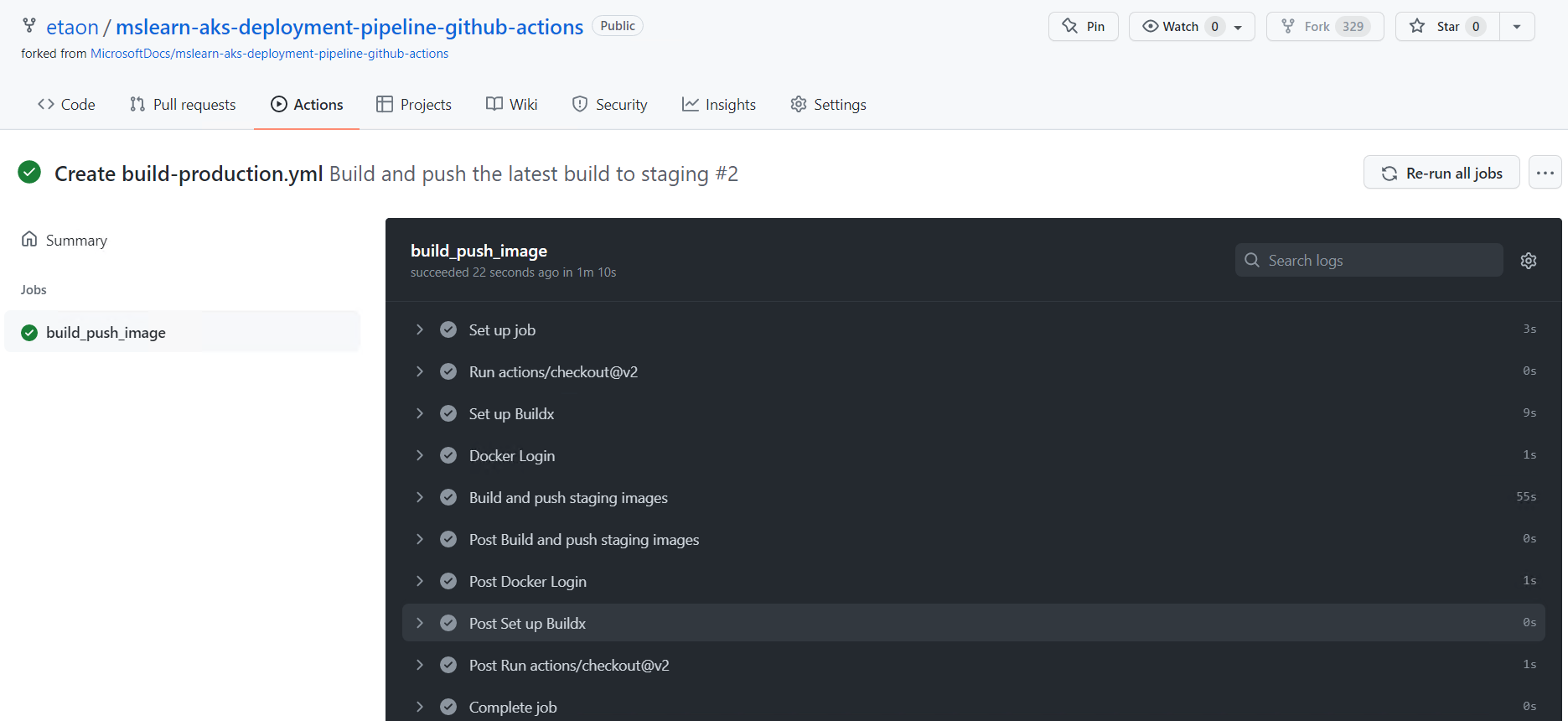
Task: Open the repository Settings tab
Action: pos(828,105)
